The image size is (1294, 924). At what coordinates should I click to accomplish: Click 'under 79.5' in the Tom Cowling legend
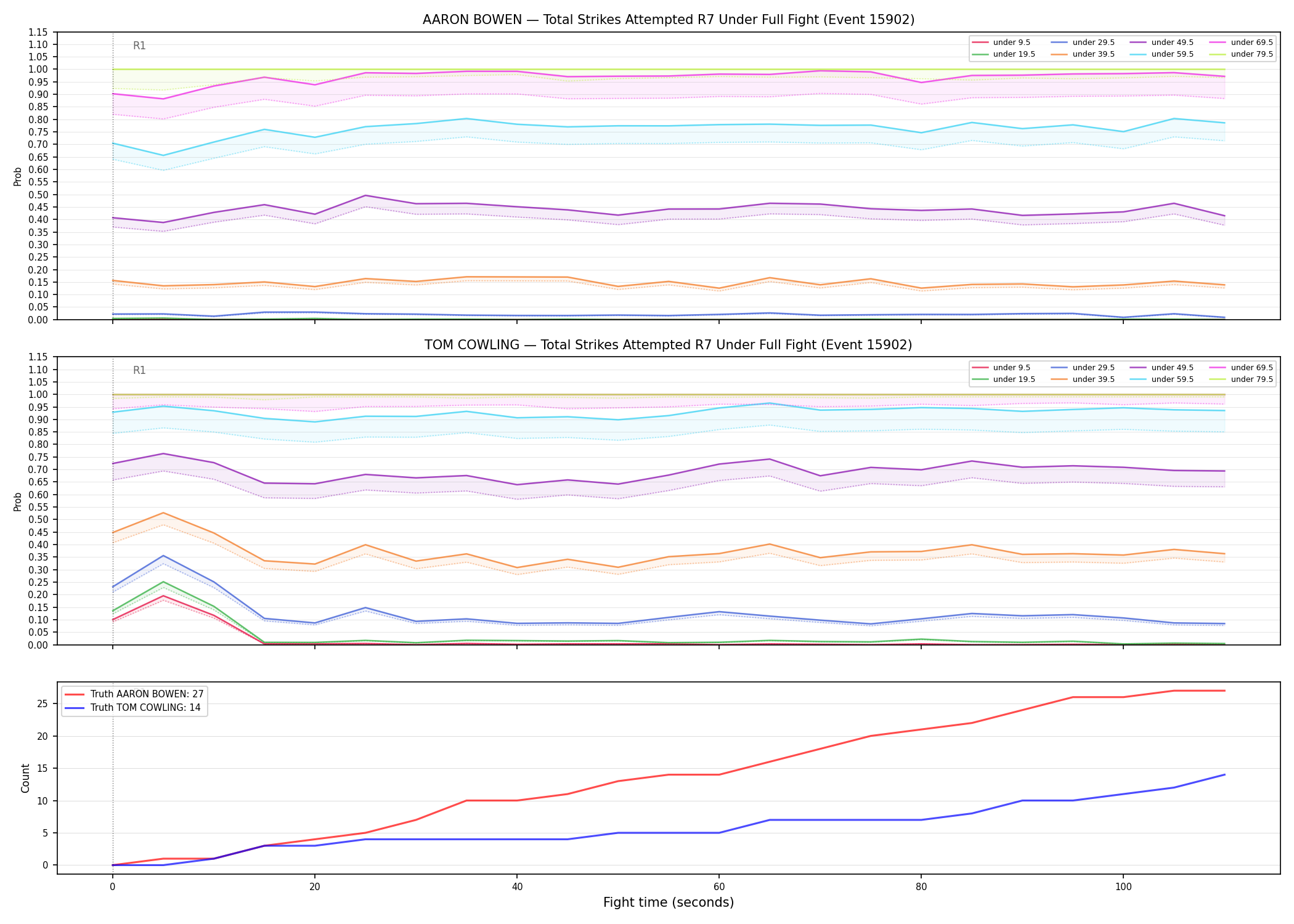coord(1251,379)
